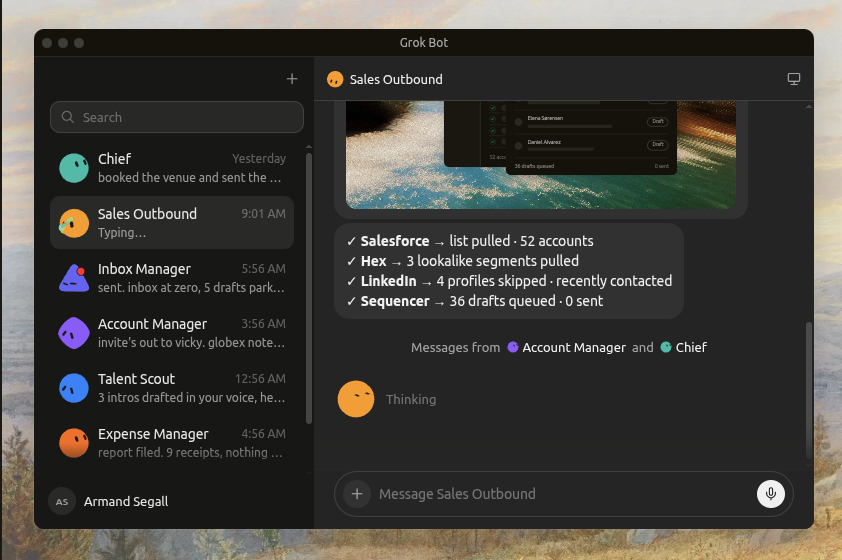The width and height of the screenshot is (842, 560).
Task: Click the 9:01 AM timestamp
Action: point(263,214)
